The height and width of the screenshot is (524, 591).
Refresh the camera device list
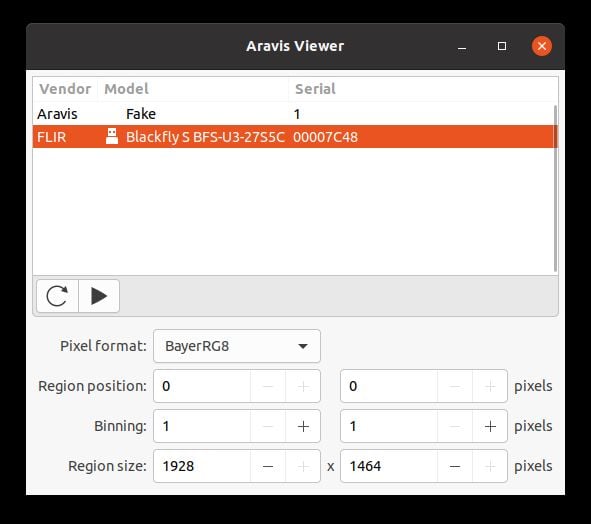tap(57, 296)
